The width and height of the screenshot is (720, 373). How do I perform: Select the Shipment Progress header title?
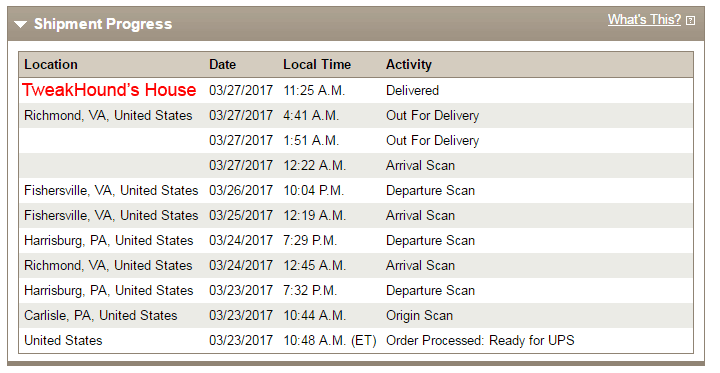(103, 24)
